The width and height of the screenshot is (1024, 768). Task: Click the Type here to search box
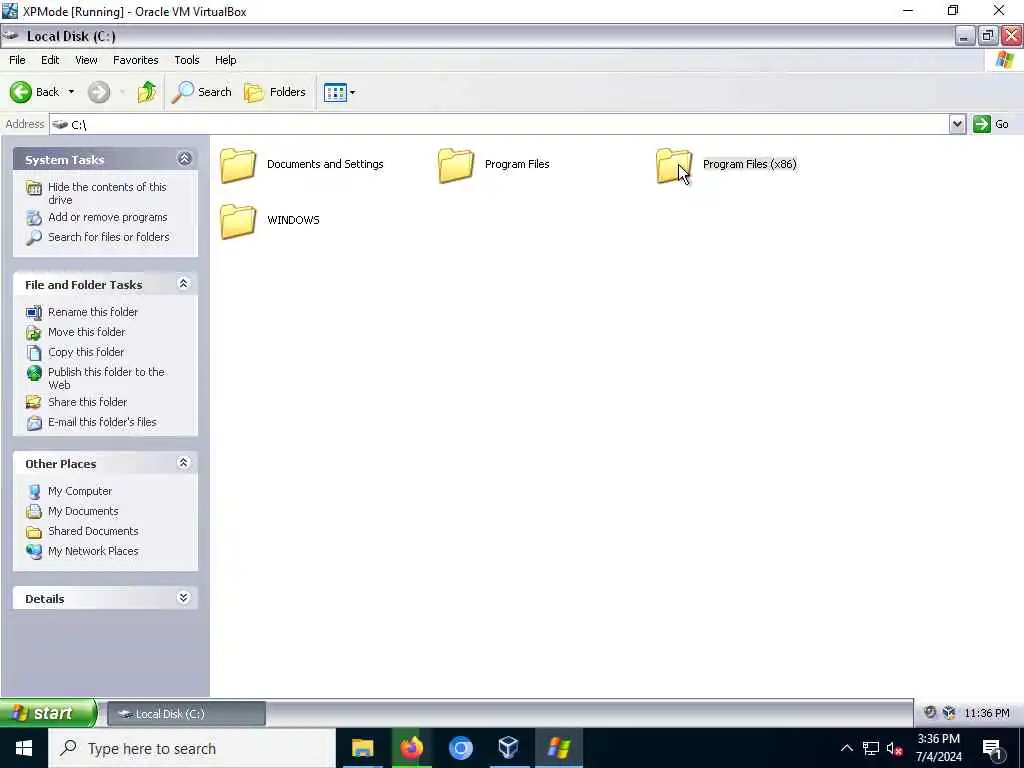pyautogui.click(x=192, y=748)
